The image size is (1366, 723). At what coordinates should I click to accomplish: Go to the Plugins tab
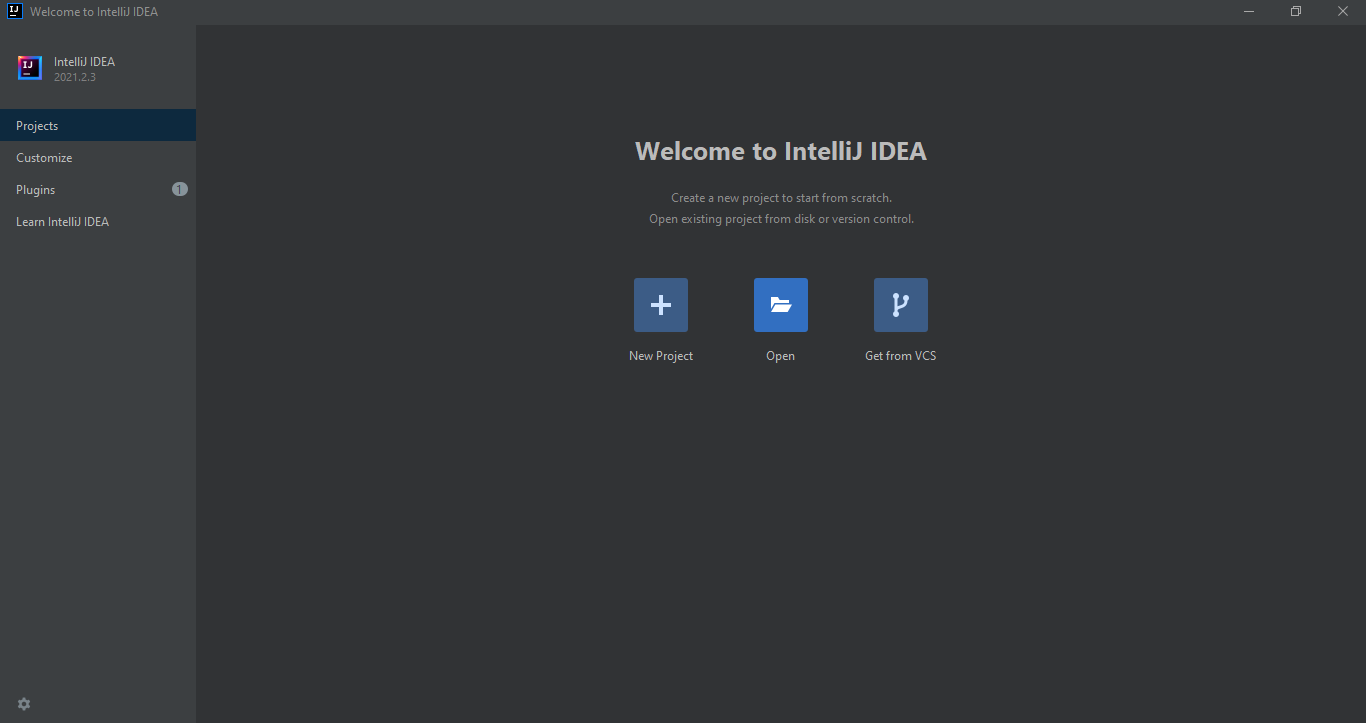36,190
